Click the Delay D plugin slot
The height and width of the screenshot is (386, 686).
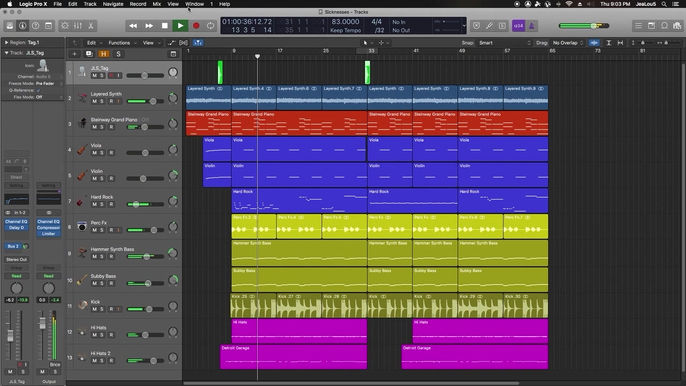point(17,228)
